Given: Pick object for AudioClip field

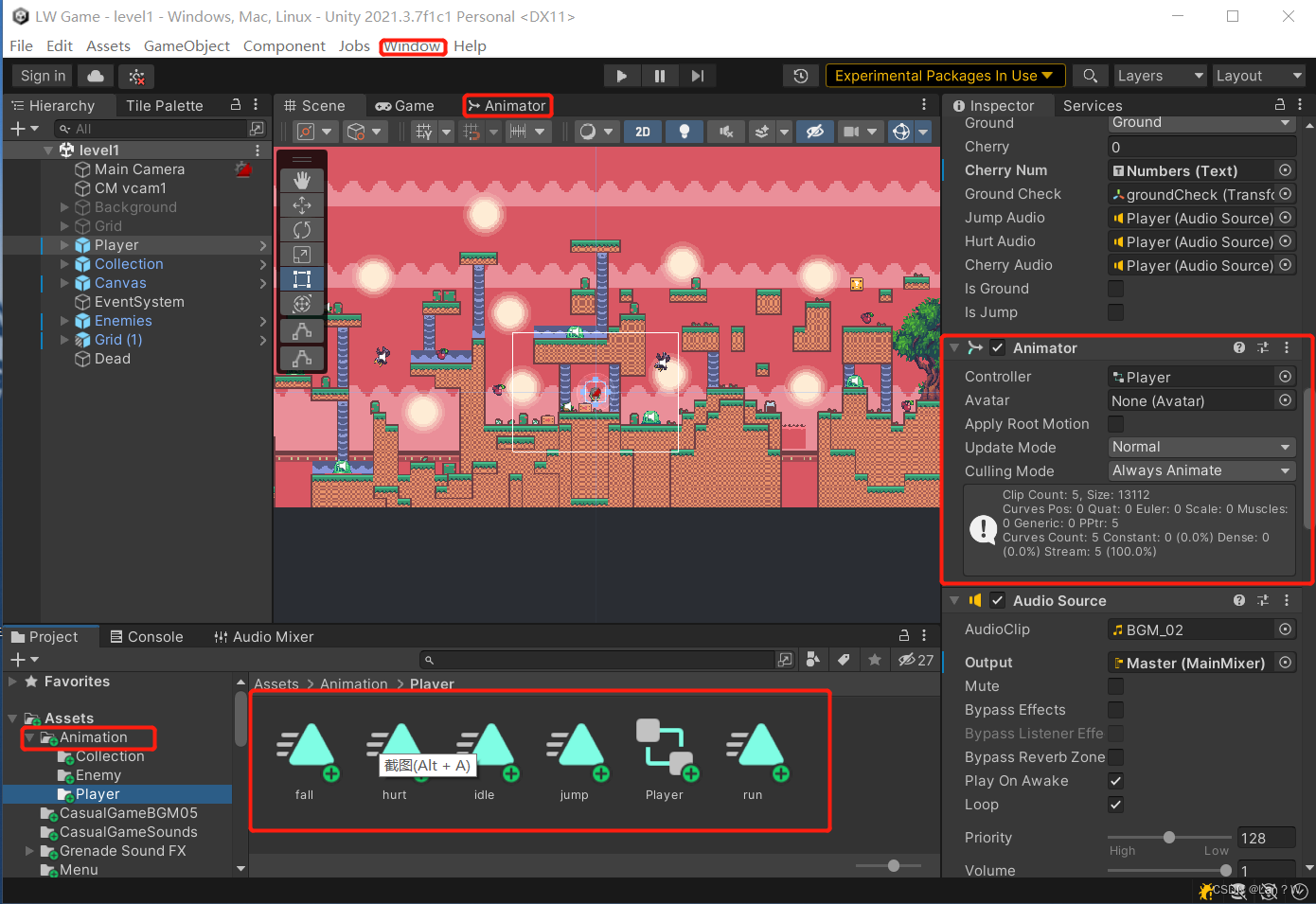Looking at the screenshot, I should 1285,629.
